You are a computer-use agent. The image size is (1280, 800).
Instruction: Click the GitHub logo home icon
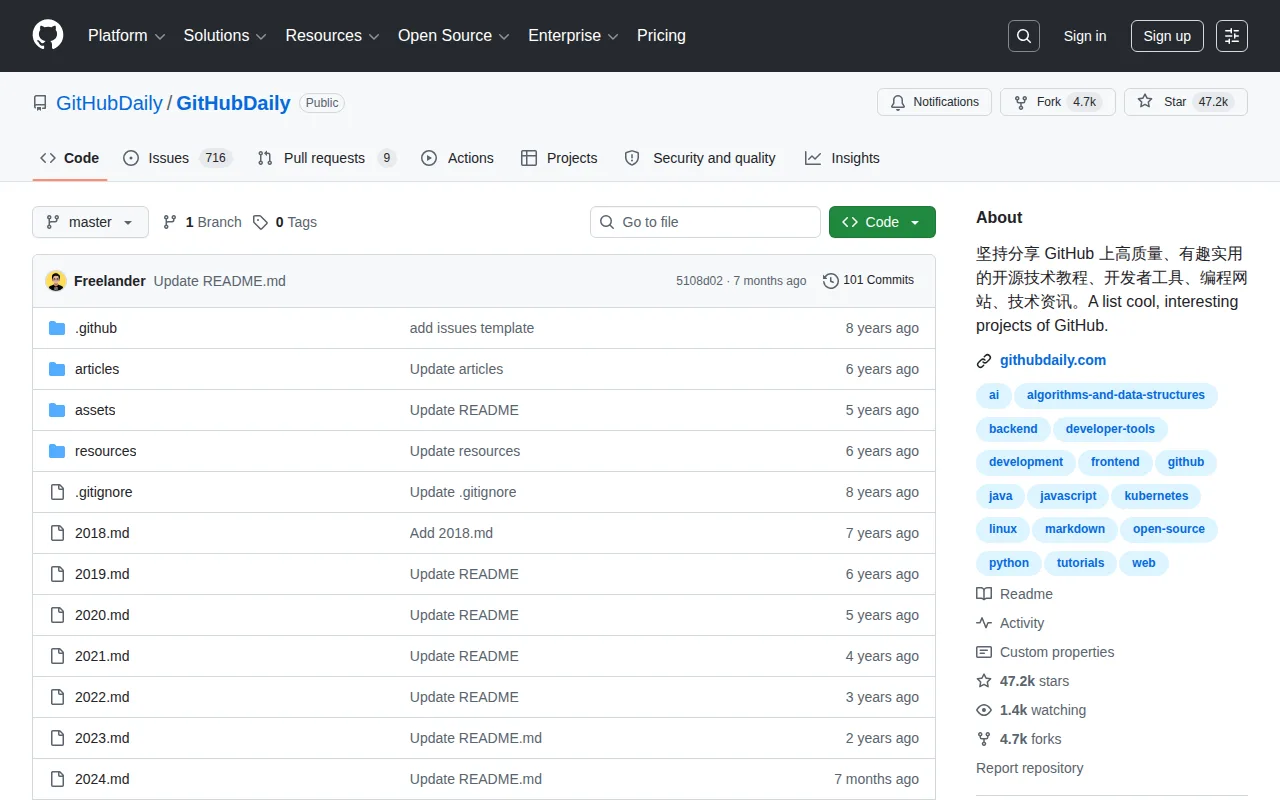[48, 35]
